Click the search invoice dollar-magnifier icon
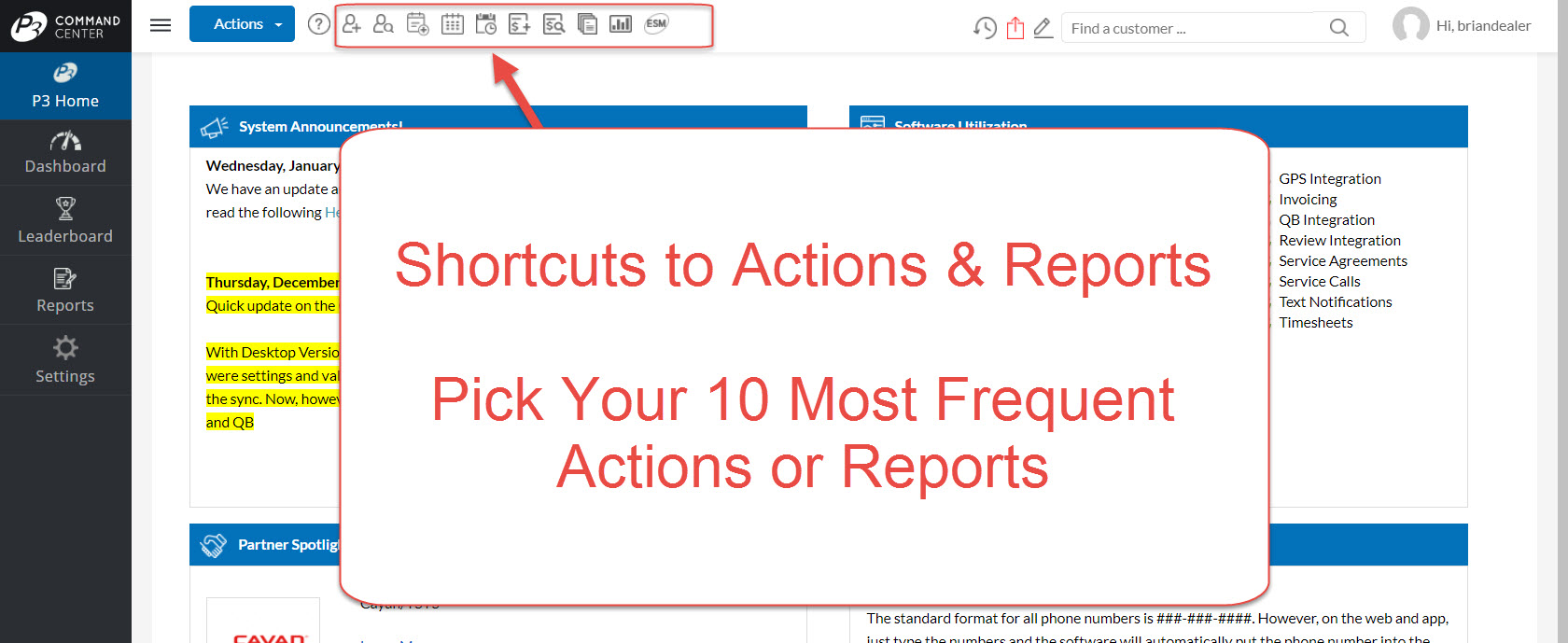 tap(553, 24)
